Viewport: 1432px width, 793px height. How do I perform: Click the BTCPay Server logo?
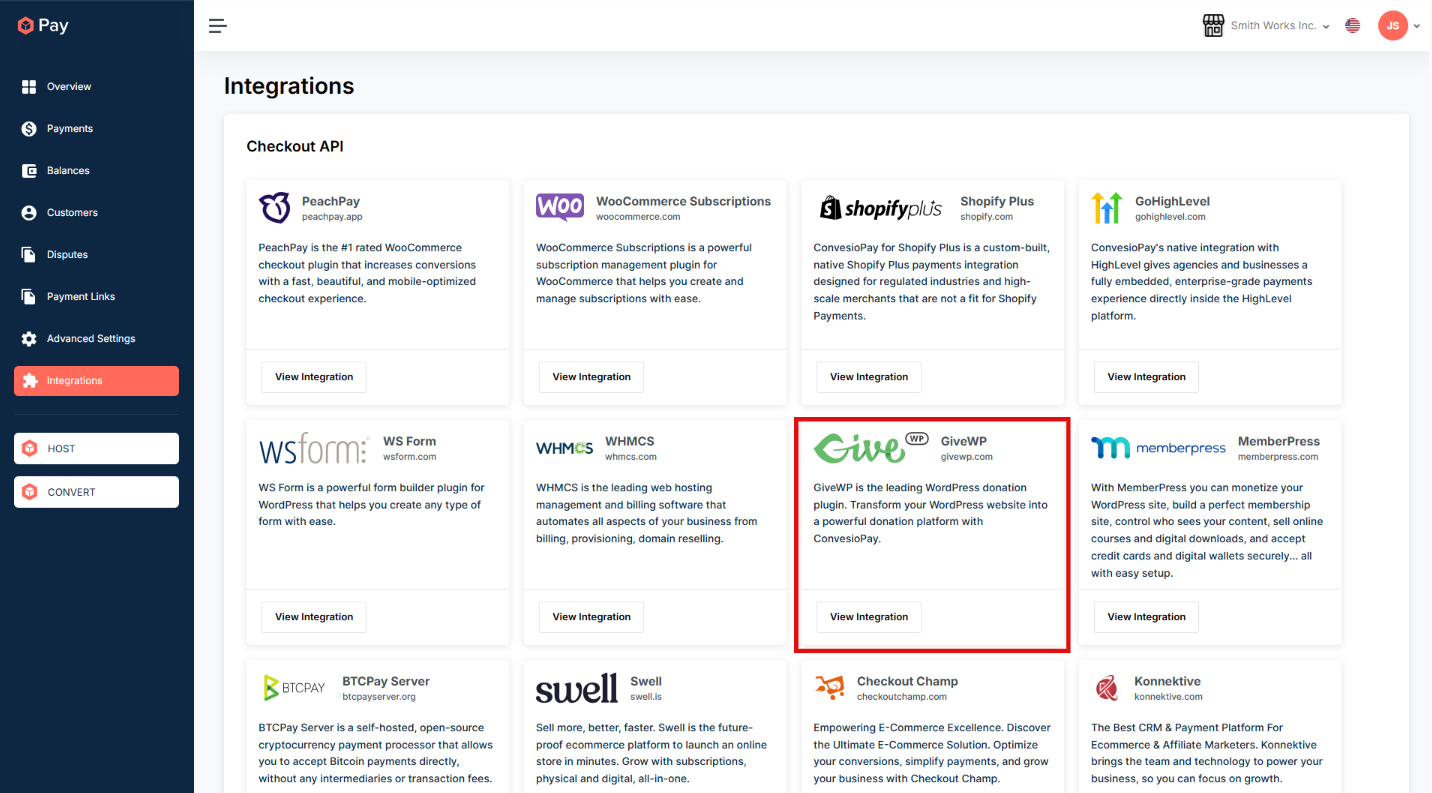click(294, 688)
